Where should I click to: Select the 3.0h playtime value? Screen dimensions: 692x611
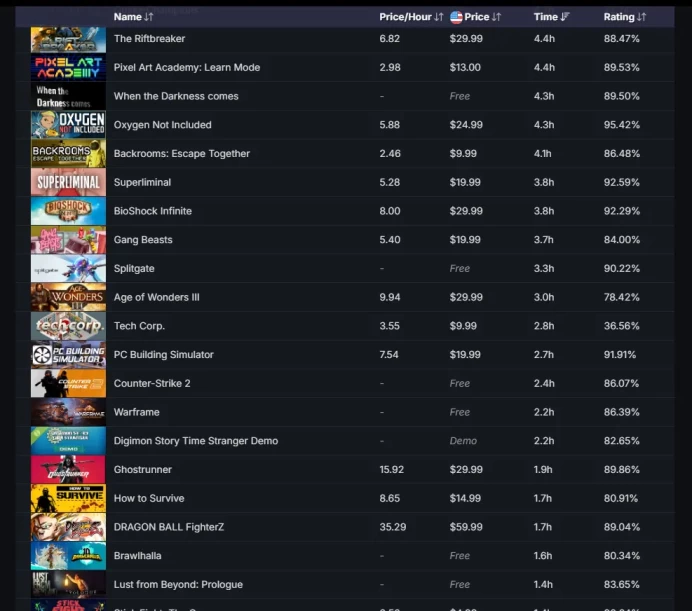544,297
